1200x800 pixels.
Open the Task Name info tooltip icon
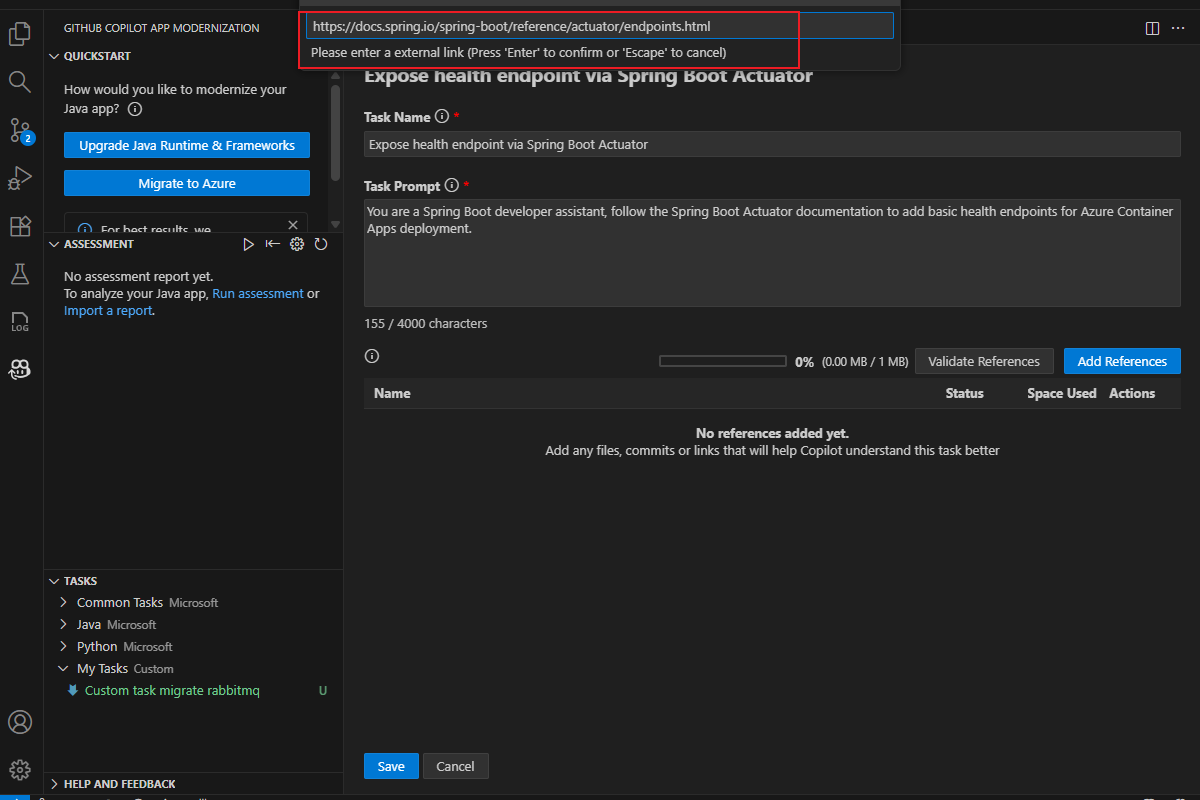pyautogui.click(x=441, y=115)
